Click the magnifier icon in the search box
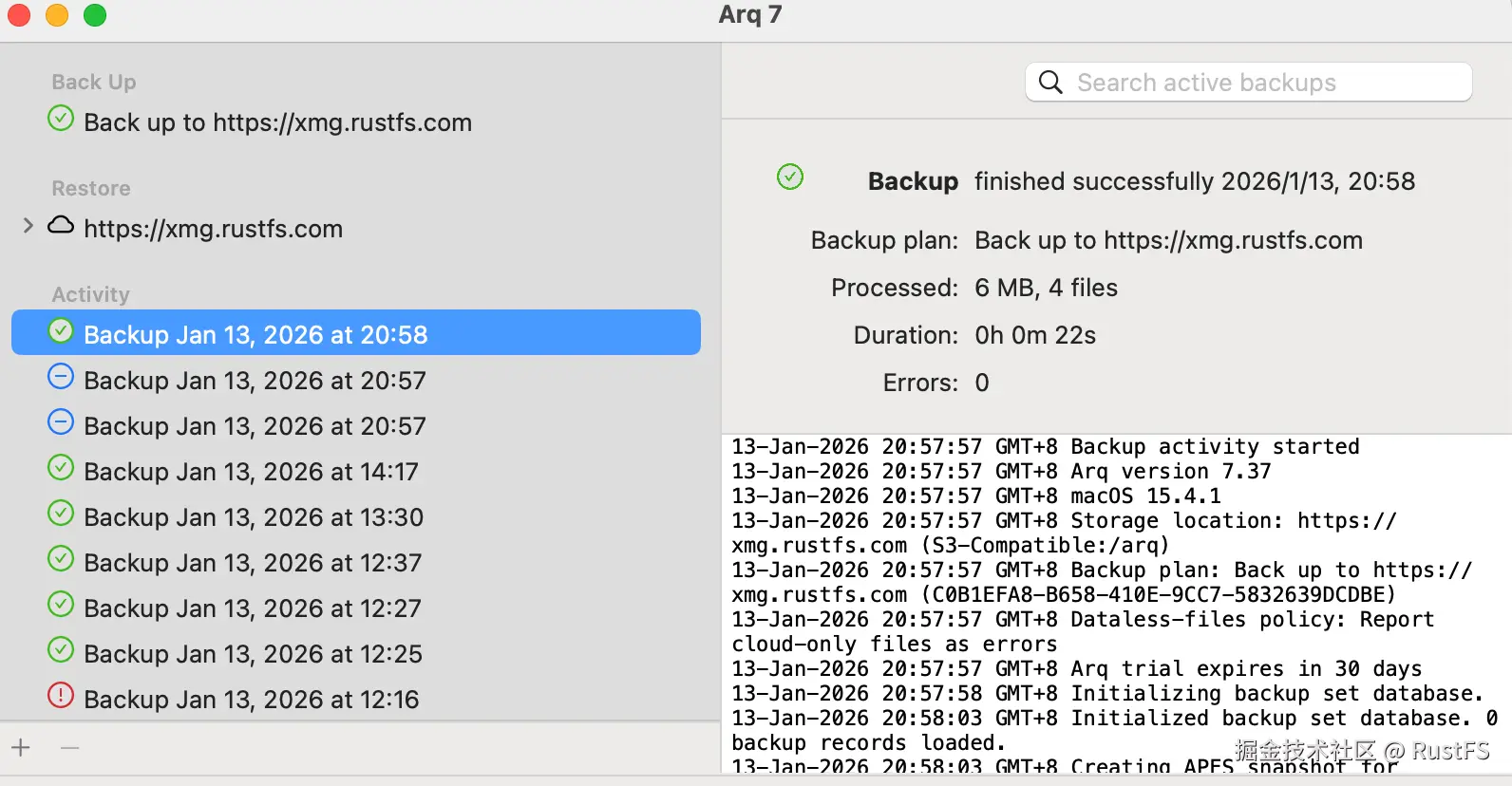 pos(1050,83)
